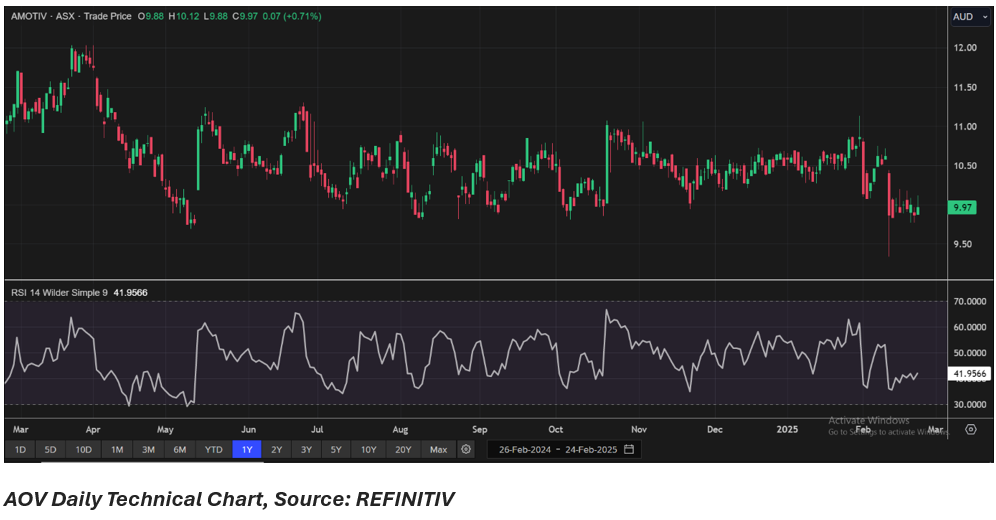Click the 60.0000 RSI axis label
This screenshot has height=520, width=996.
[x=970, y=328]
